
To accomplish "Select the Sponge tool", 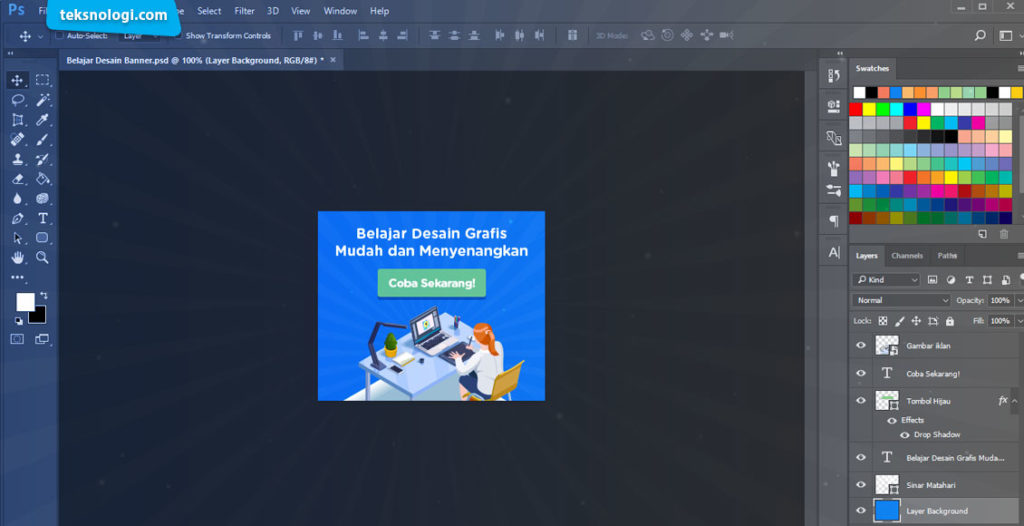I will pos(42,199).
